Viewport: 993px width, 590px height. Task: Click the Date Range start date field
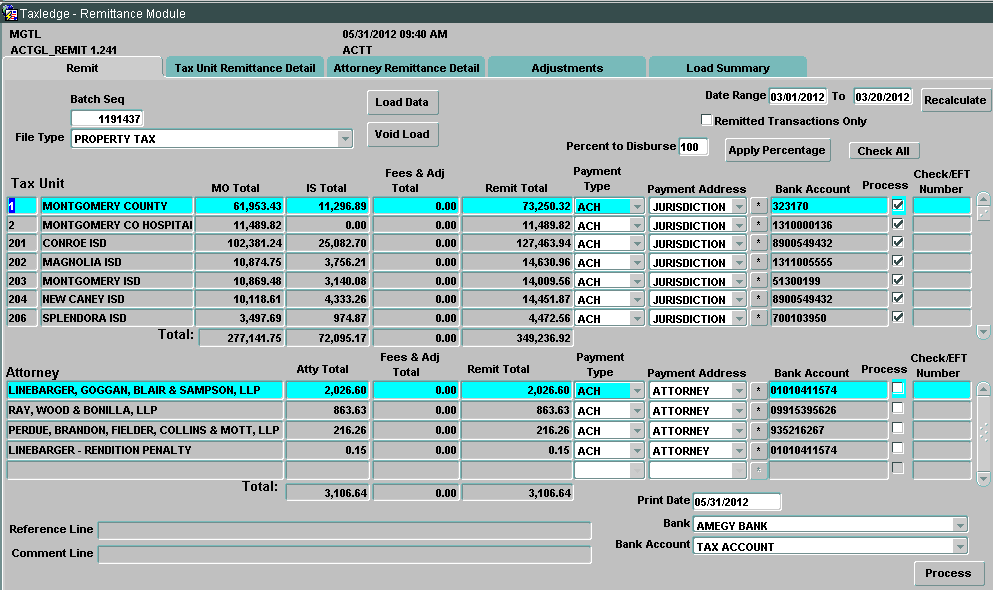tap(797, 96)
